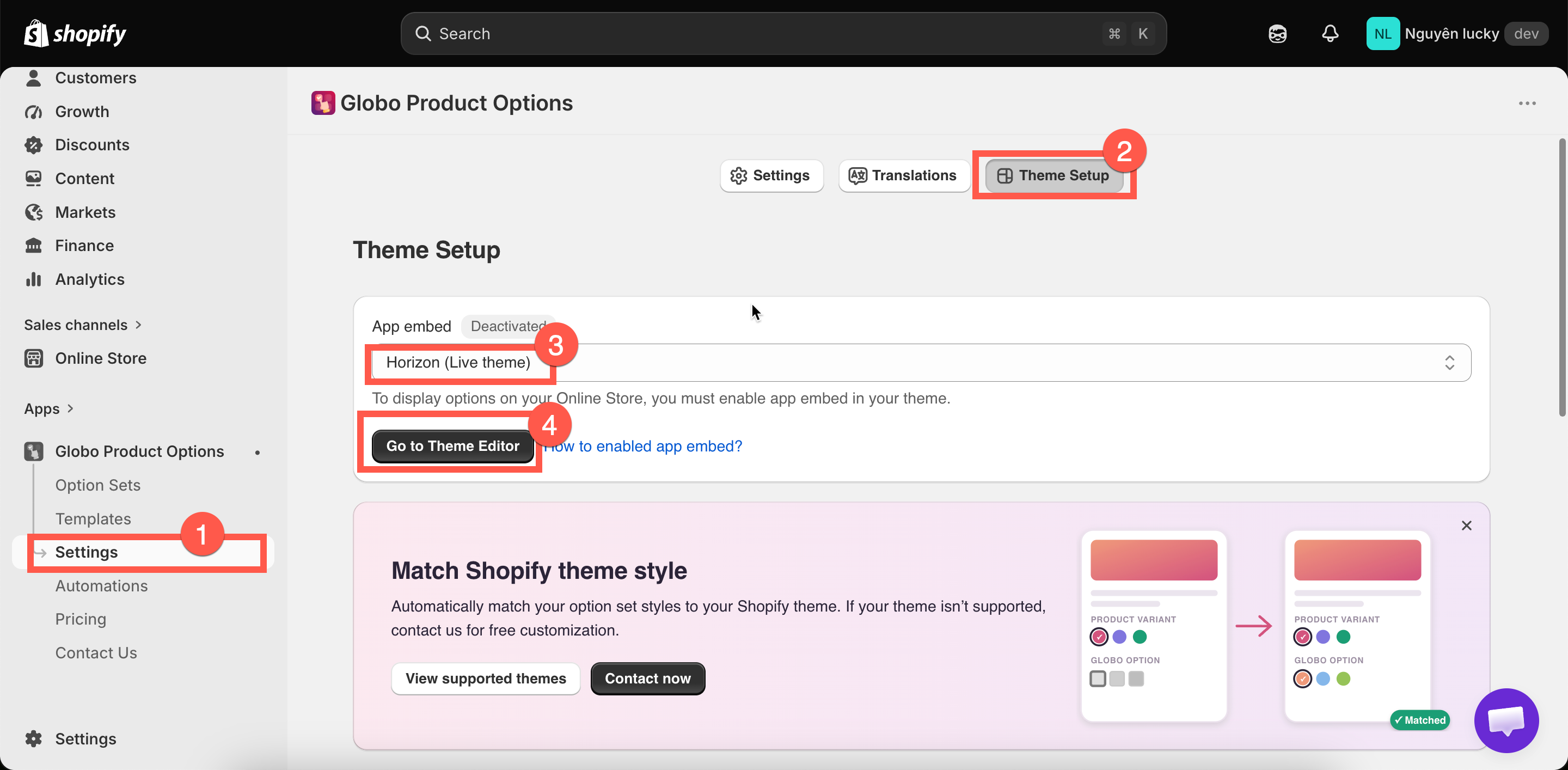The image size is (1568, 770).
Task: Expand the Sales channels section
Action: click(x=83, y=325)
